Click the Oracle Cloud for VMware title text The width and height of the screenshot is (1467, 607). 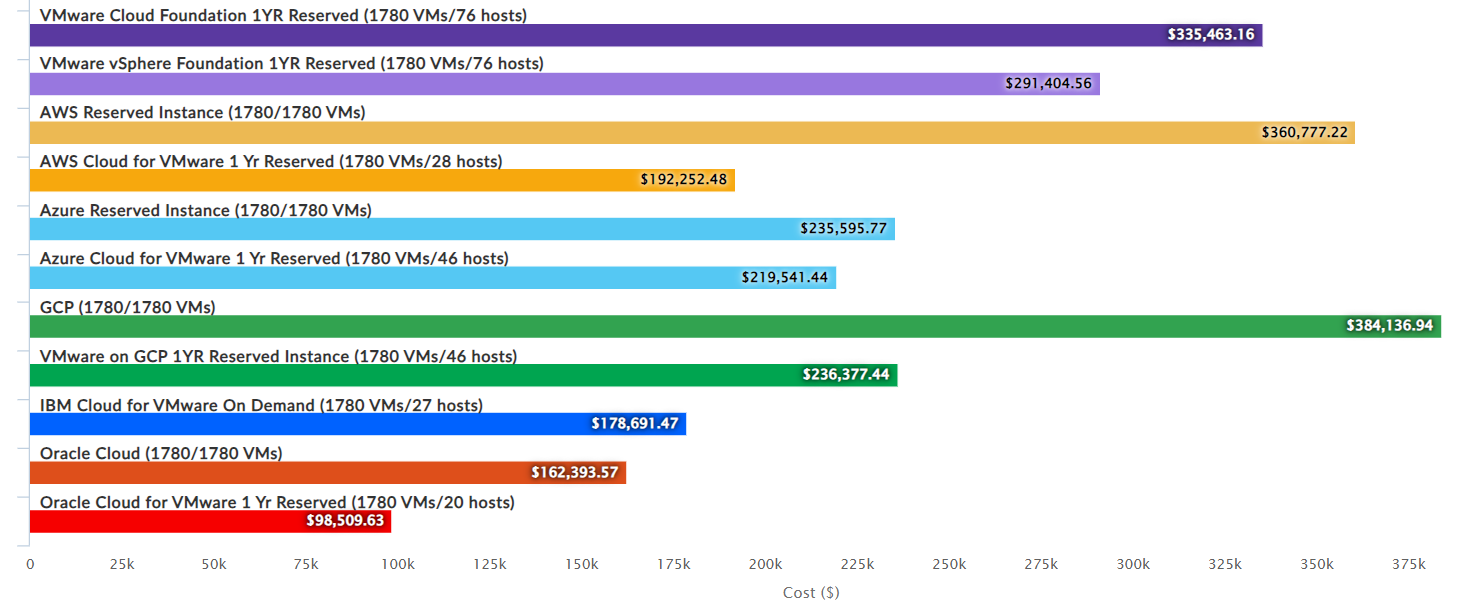tap(277, 502)
